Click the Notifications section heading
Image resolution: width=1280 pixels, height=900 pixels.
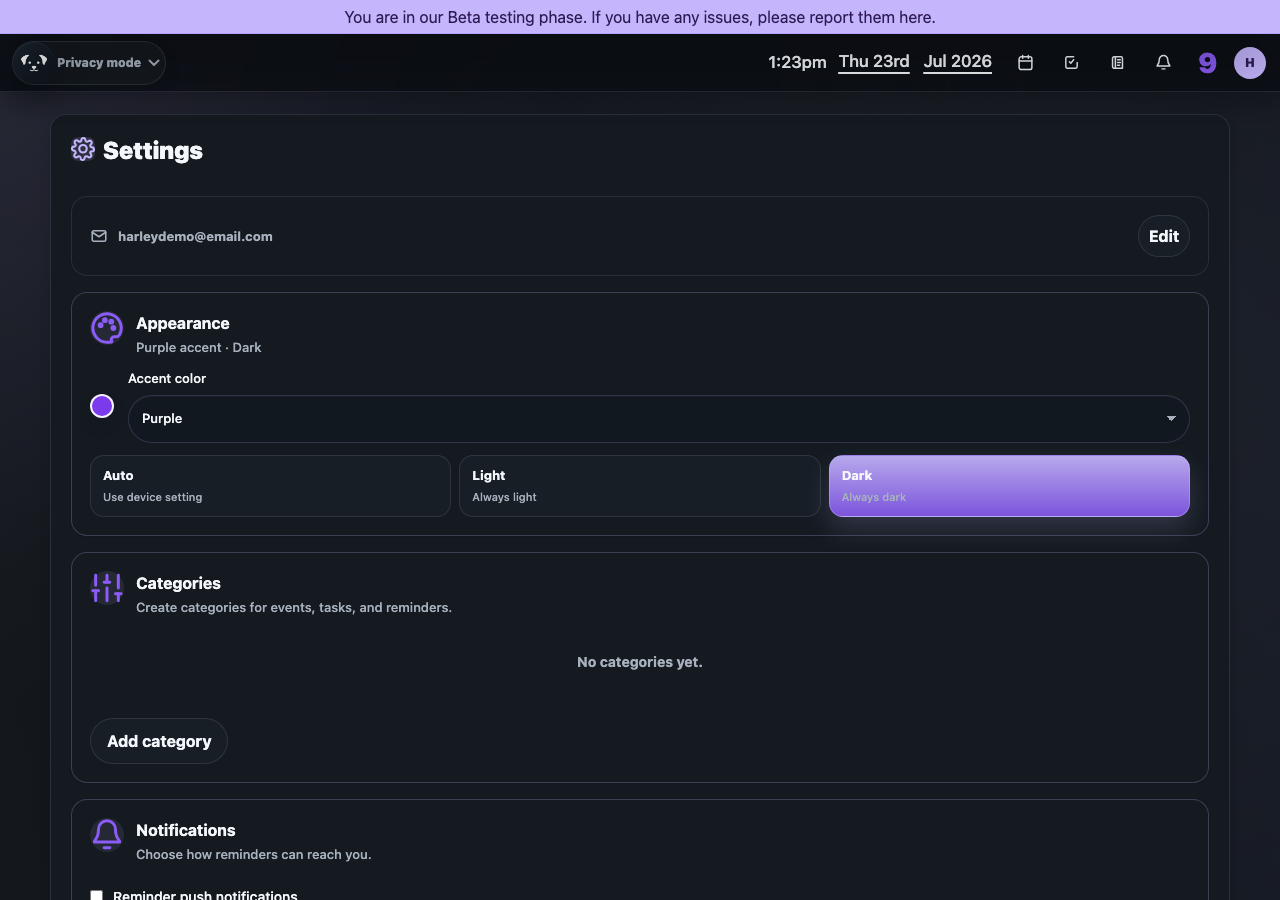coord(186,830)
